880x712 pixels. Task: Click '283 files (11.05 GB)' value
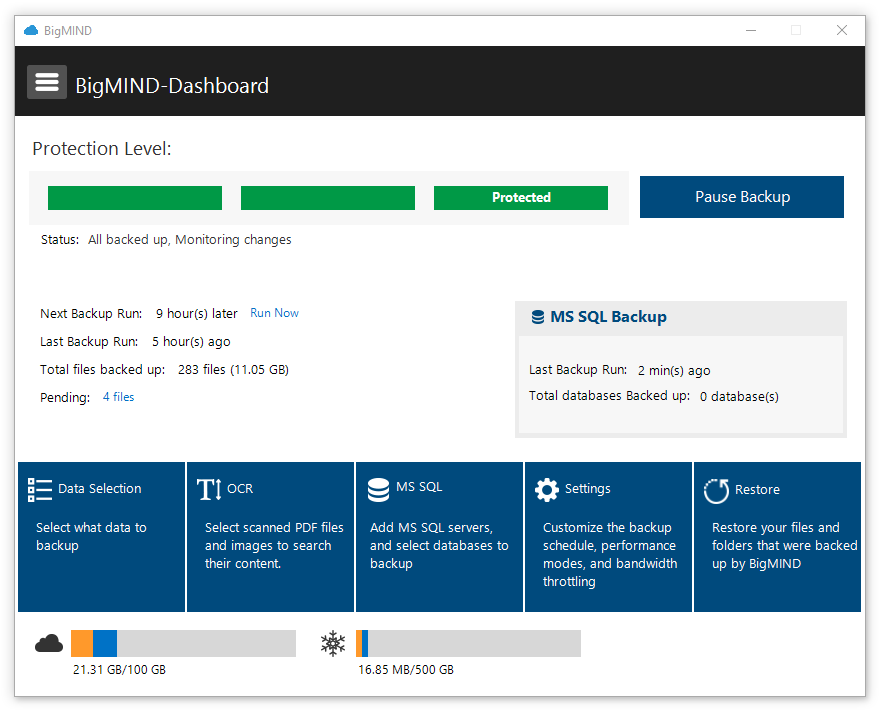click(x=233, y=370)
